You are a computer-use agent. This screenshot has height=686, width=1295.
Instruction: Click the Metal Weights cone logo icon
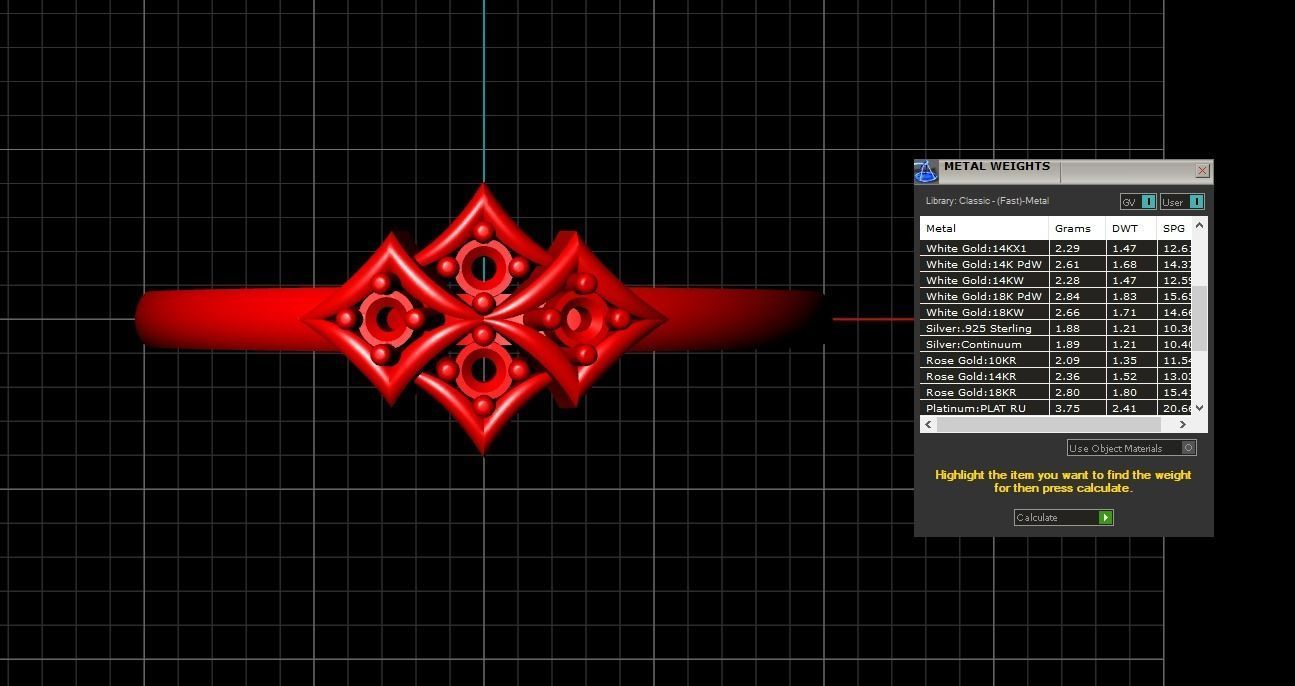point(926,172)
